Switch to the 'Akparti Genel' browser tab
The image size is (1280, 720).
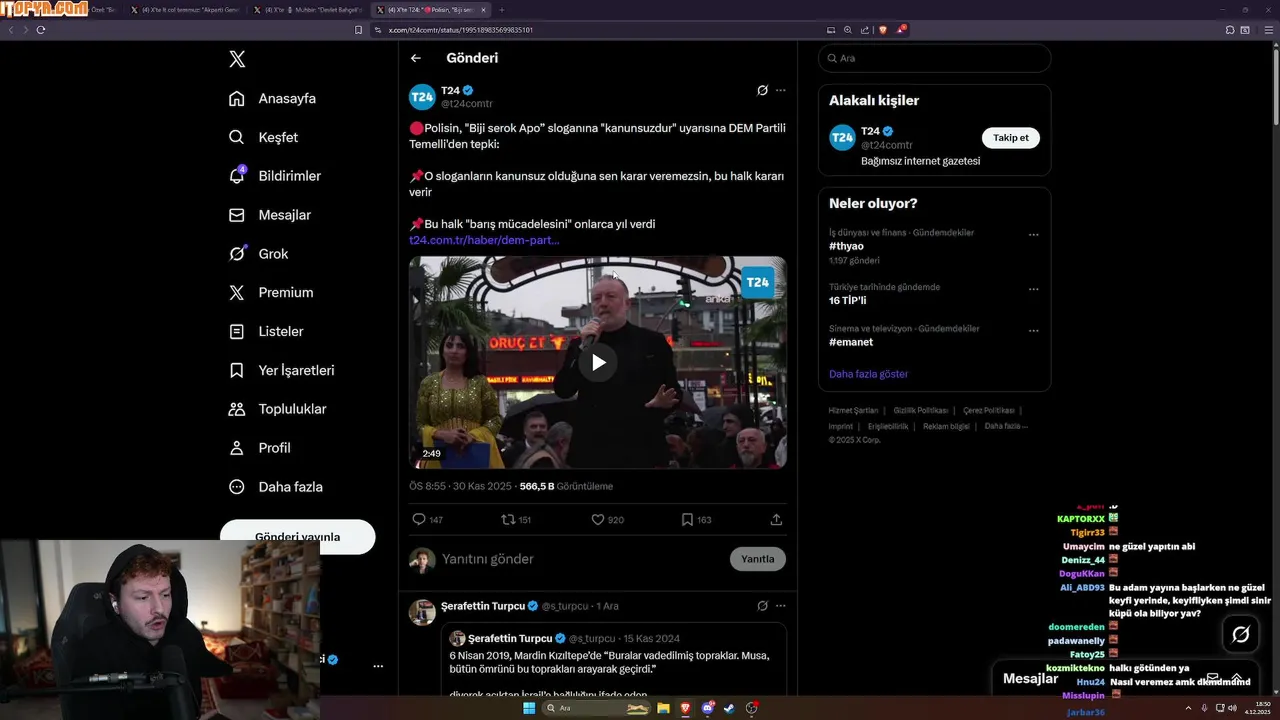pos(185,10)
